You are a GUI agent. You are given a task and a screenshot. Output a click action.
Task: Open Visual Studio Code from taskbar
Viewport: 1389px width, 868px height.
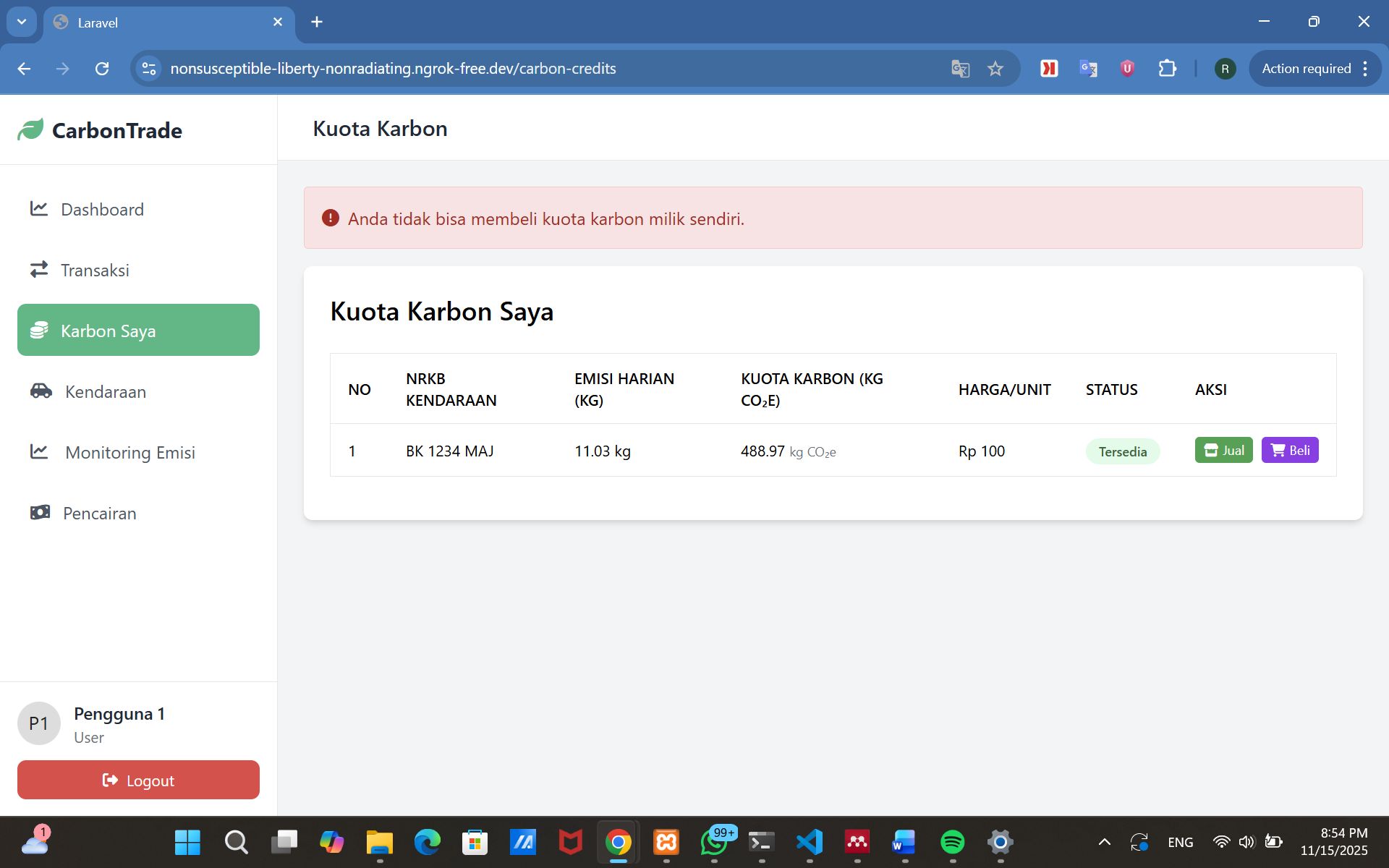pyautogui.click(x=810, y=842)
